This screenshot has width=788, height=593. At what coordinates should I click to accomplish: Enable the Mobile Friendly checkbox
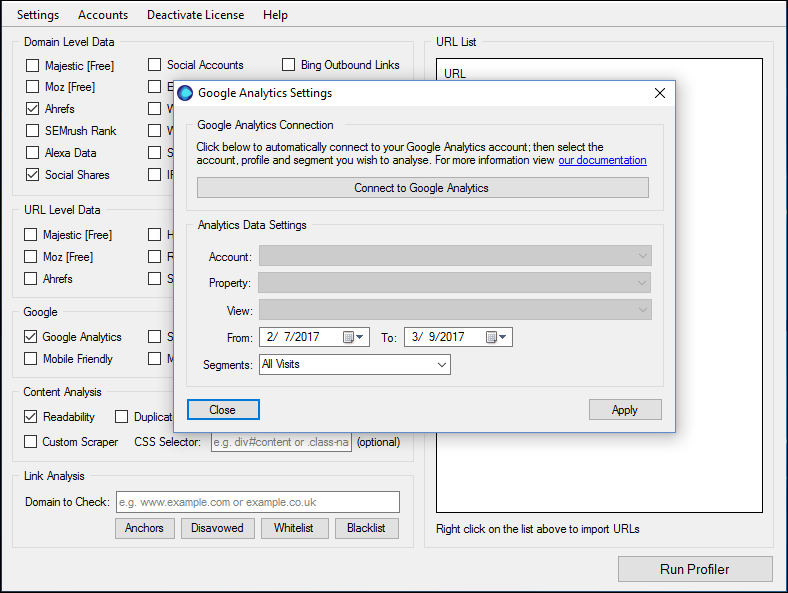pyautogui.click(x=33, y=359)
